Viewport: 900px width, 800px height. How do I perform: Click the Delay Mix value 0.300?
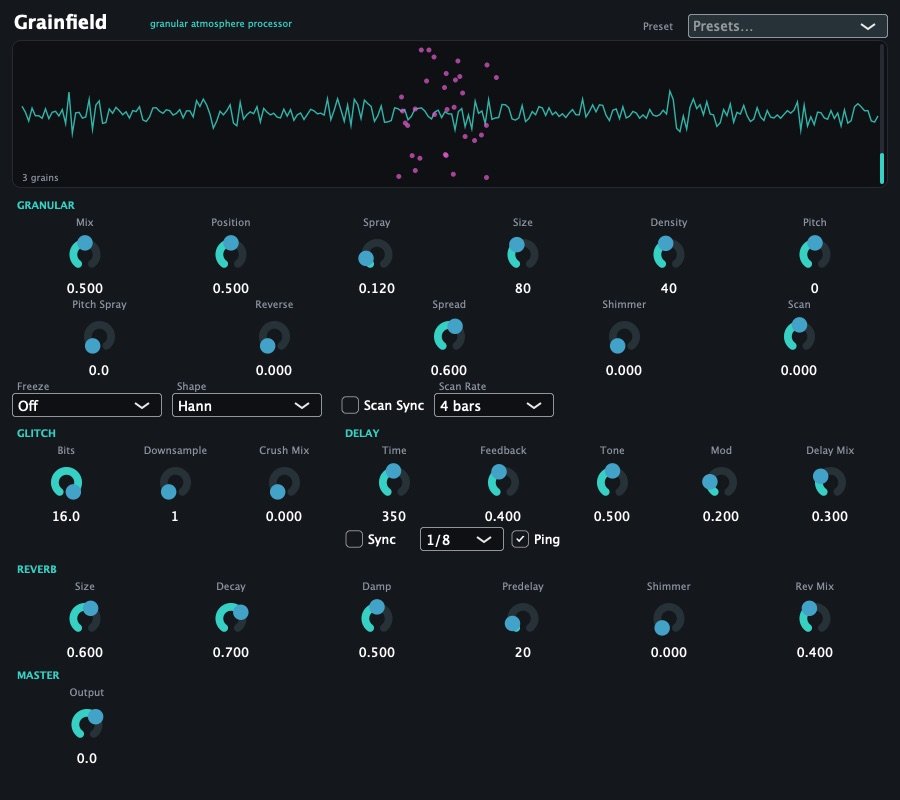[829, 516]
